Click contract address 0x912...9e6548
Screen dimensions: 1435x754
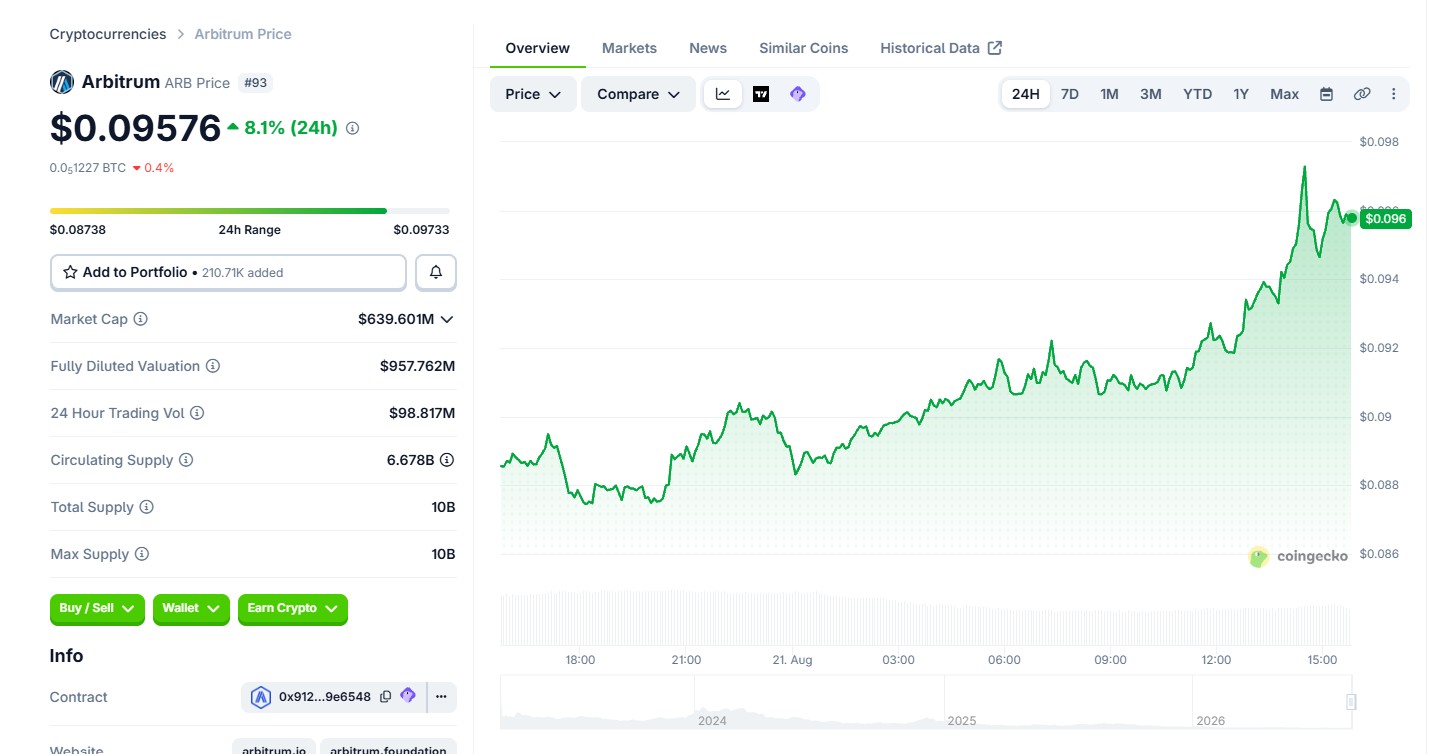[x=325, y=697]
